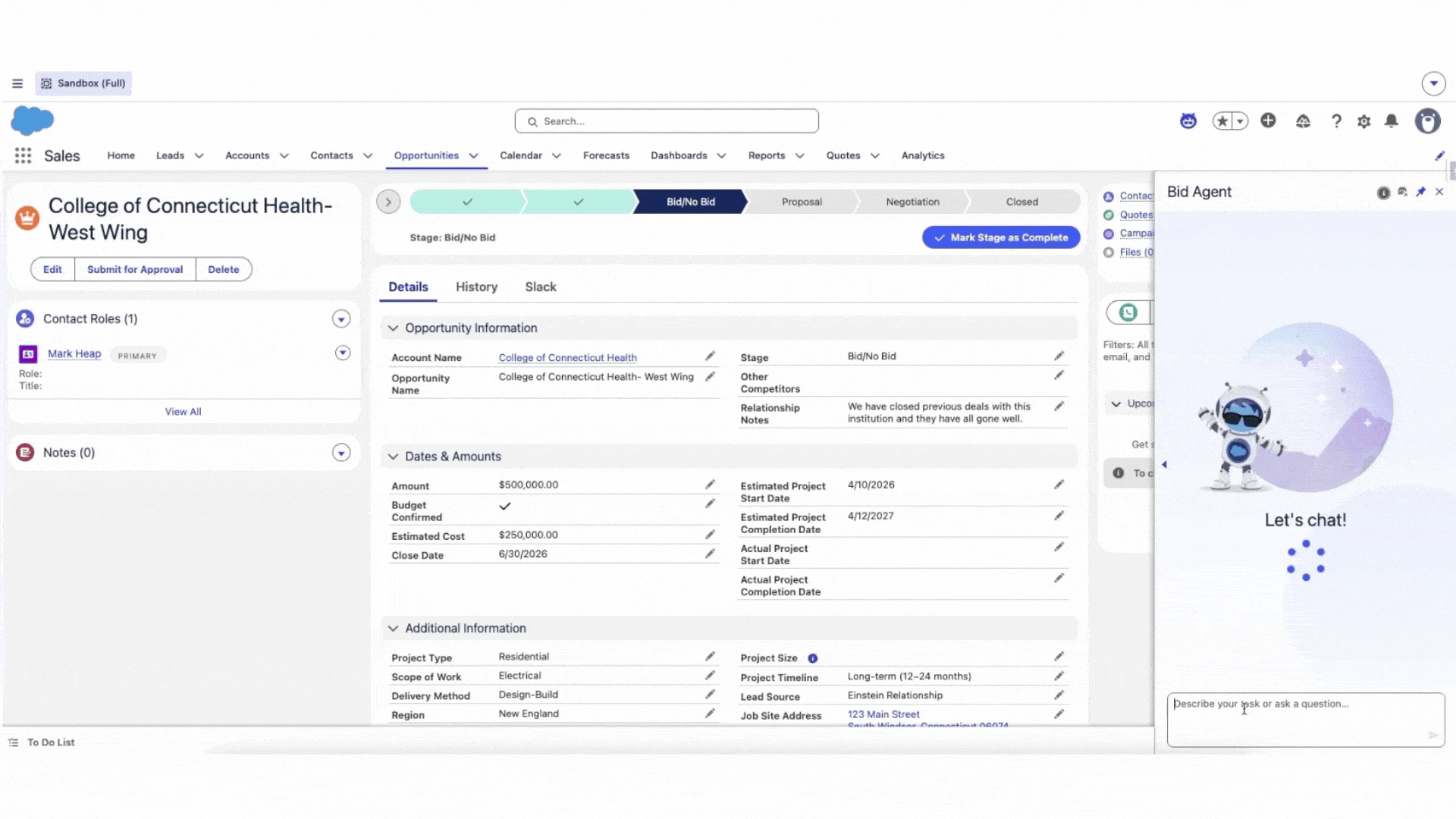This screenshot has width=1456, height=819.
Task: Open the global create plus icon
Action: click(1268, 121)
